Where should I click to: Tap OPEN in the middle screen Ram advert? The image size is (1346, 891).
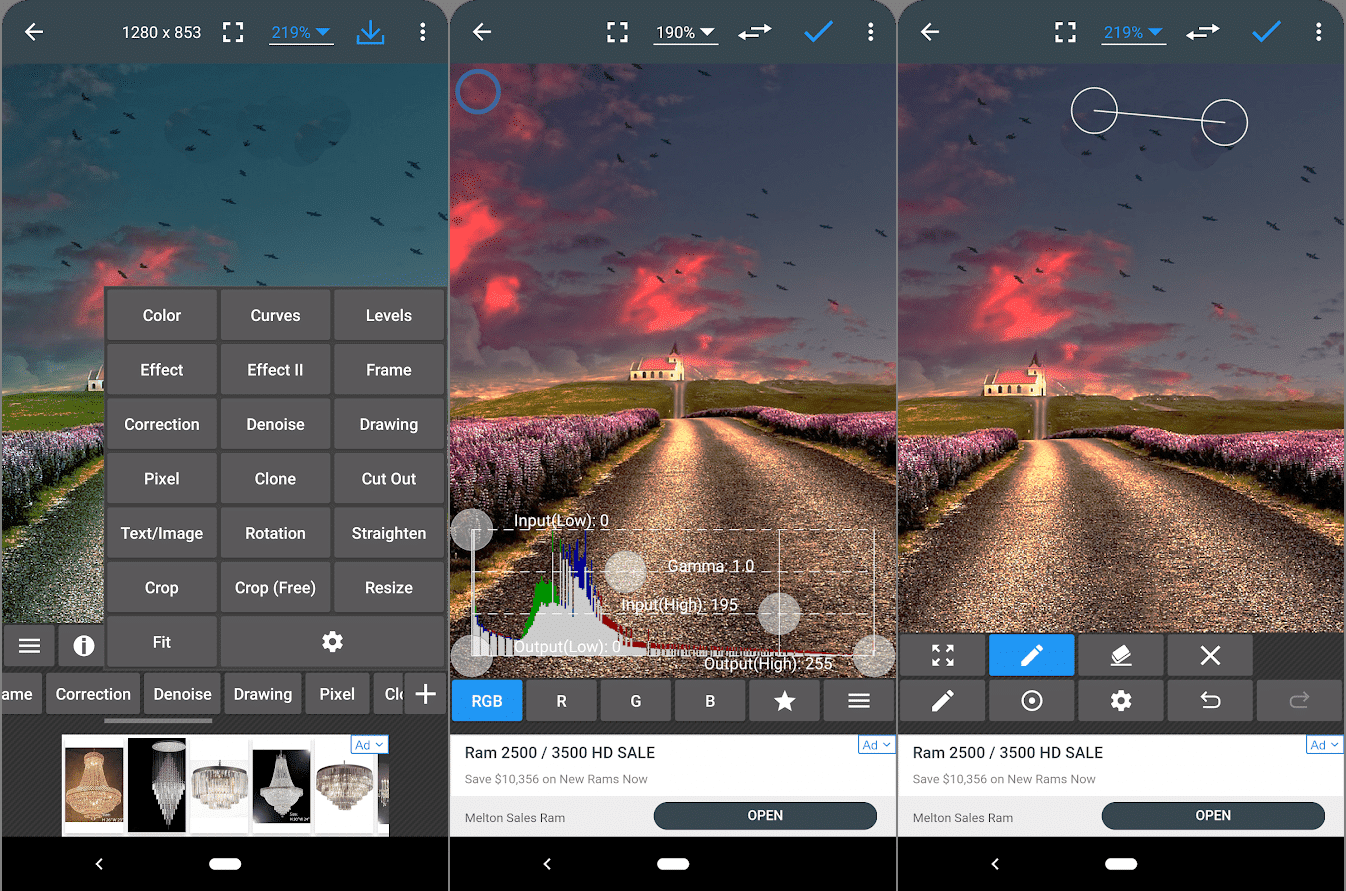(765, 815)
